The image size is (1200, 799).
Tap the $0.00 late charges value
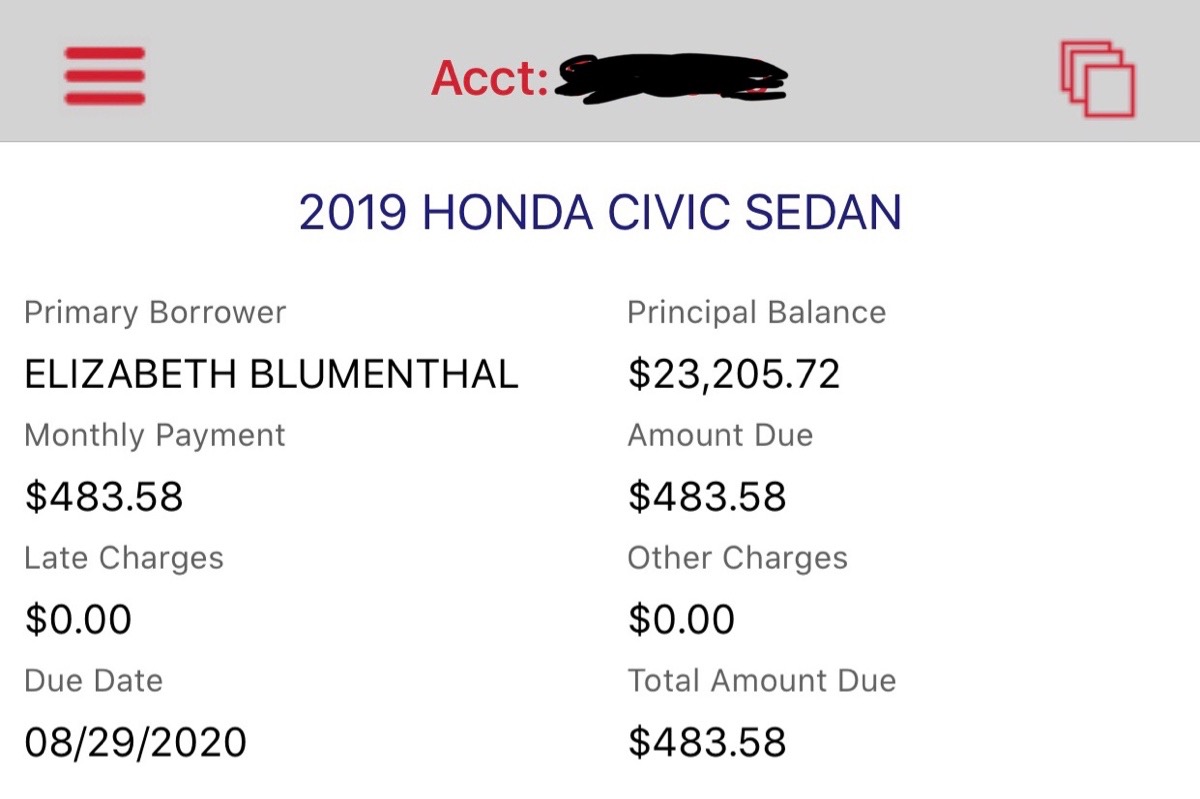[x=78, y=620]
